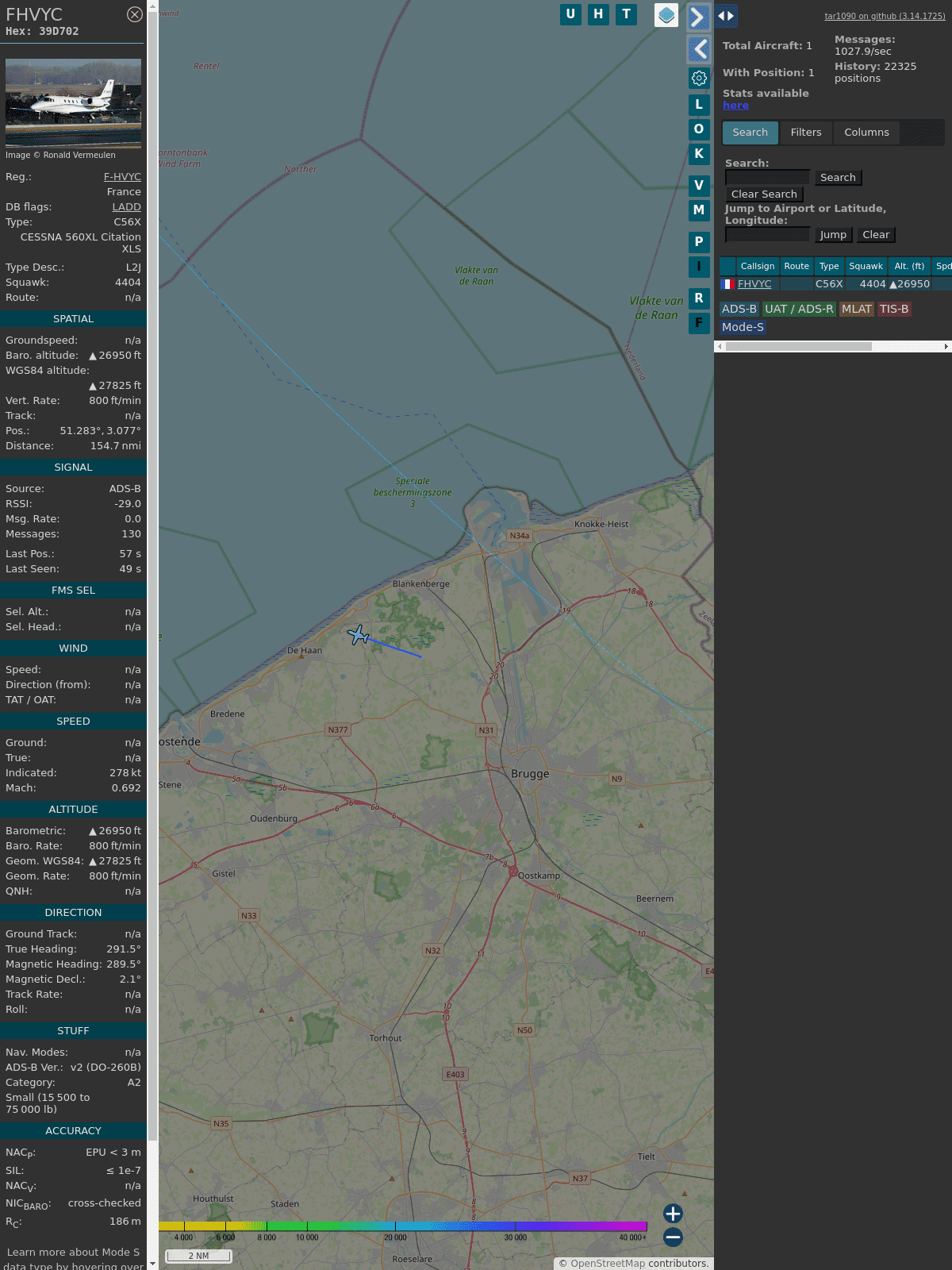Toggle the L labels button
The height and width of the screenshot is (1270, 952).
point(699,105)
